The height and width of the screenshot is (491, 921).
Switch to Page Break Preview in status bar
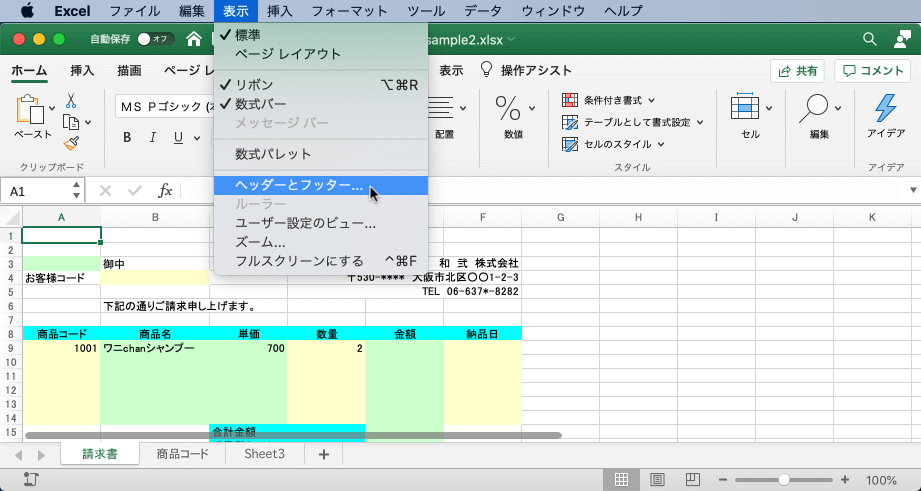click(693, 479)
